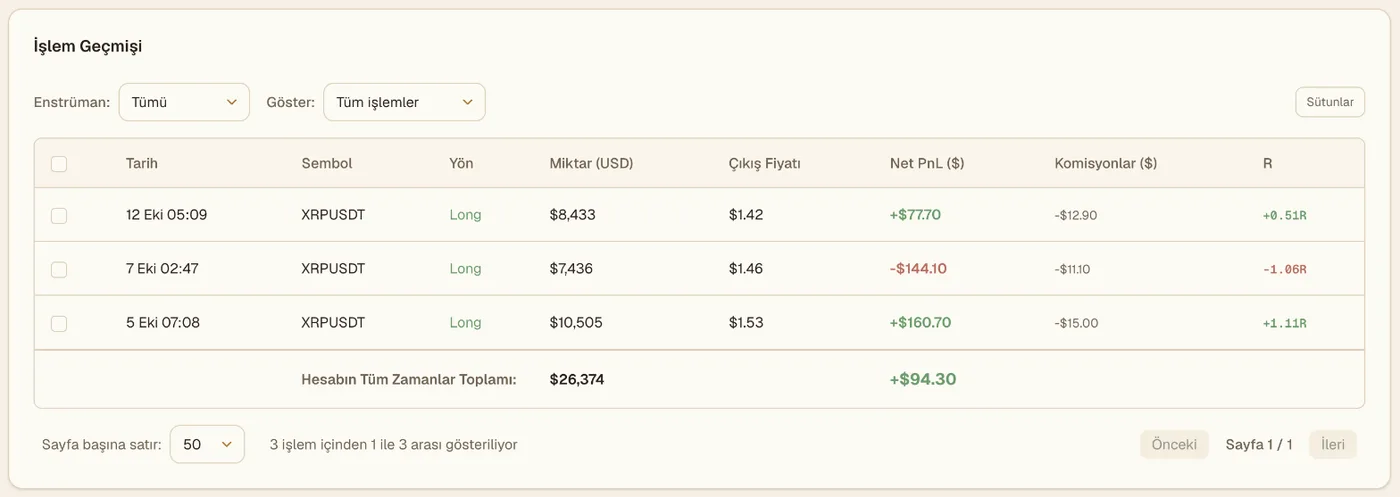Click Long in the 7 Eki row
This screenshot has width=1400, height=497.
point(465,269)
